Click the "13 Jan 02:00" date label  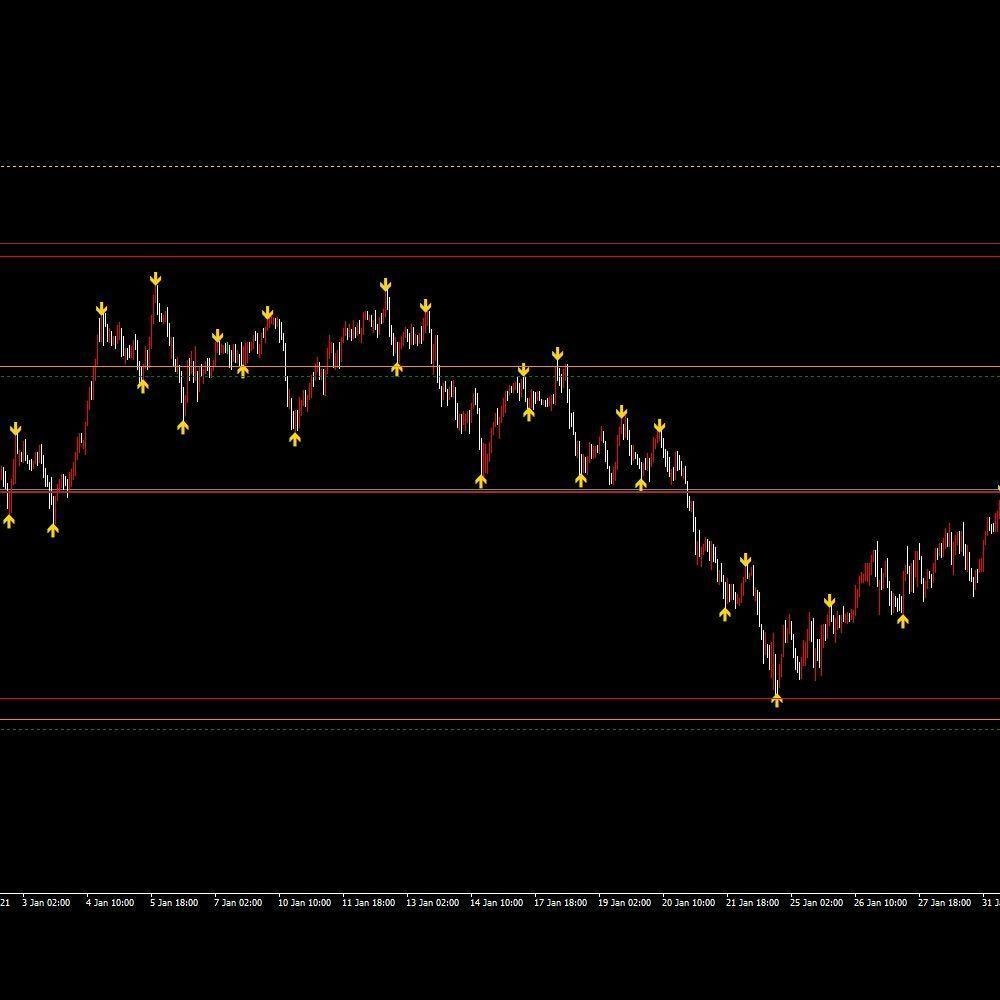432,902
